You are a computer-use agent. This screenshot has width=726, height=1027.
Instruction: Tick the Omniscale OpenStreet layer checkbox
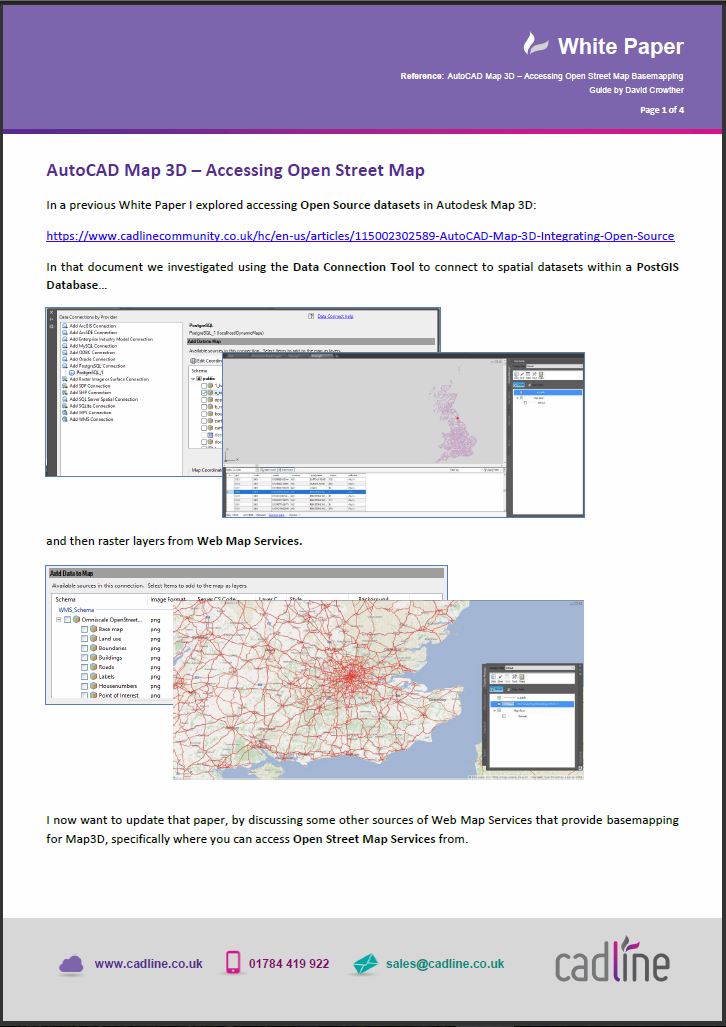[x=67, y=620]
